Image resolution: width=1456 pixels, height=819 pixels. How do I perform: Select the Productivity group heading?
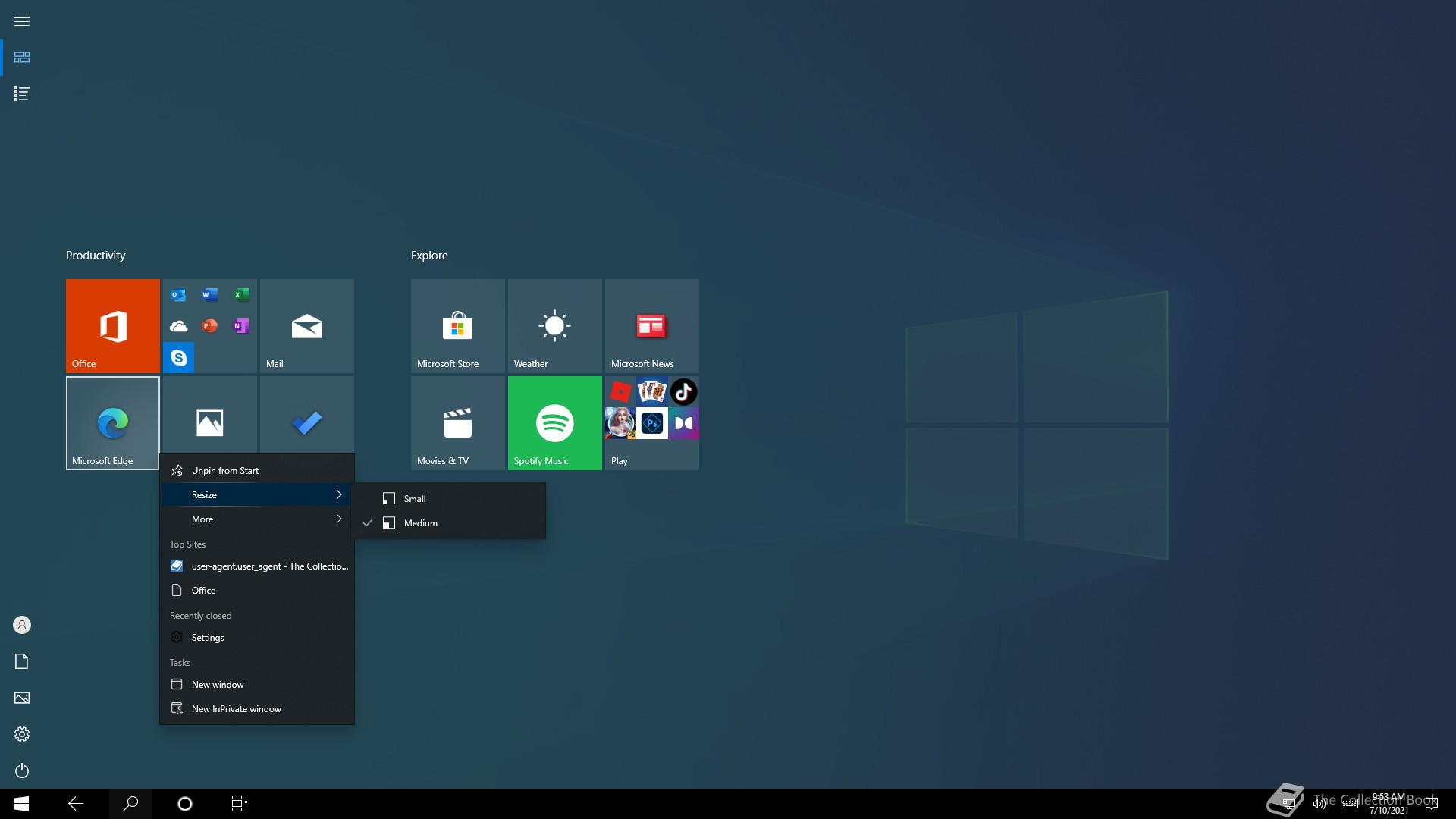click(96, 256)
